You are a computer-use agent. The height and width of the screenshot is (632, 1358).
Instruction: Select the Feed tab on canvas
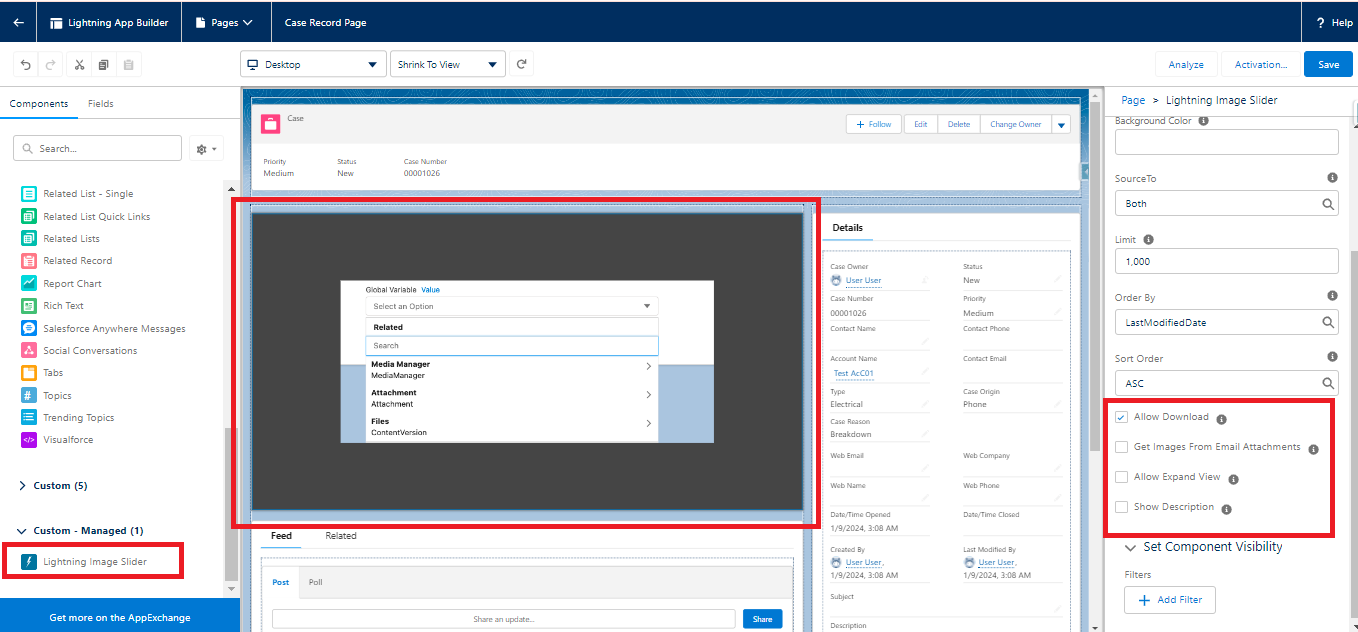click(282, 536)
